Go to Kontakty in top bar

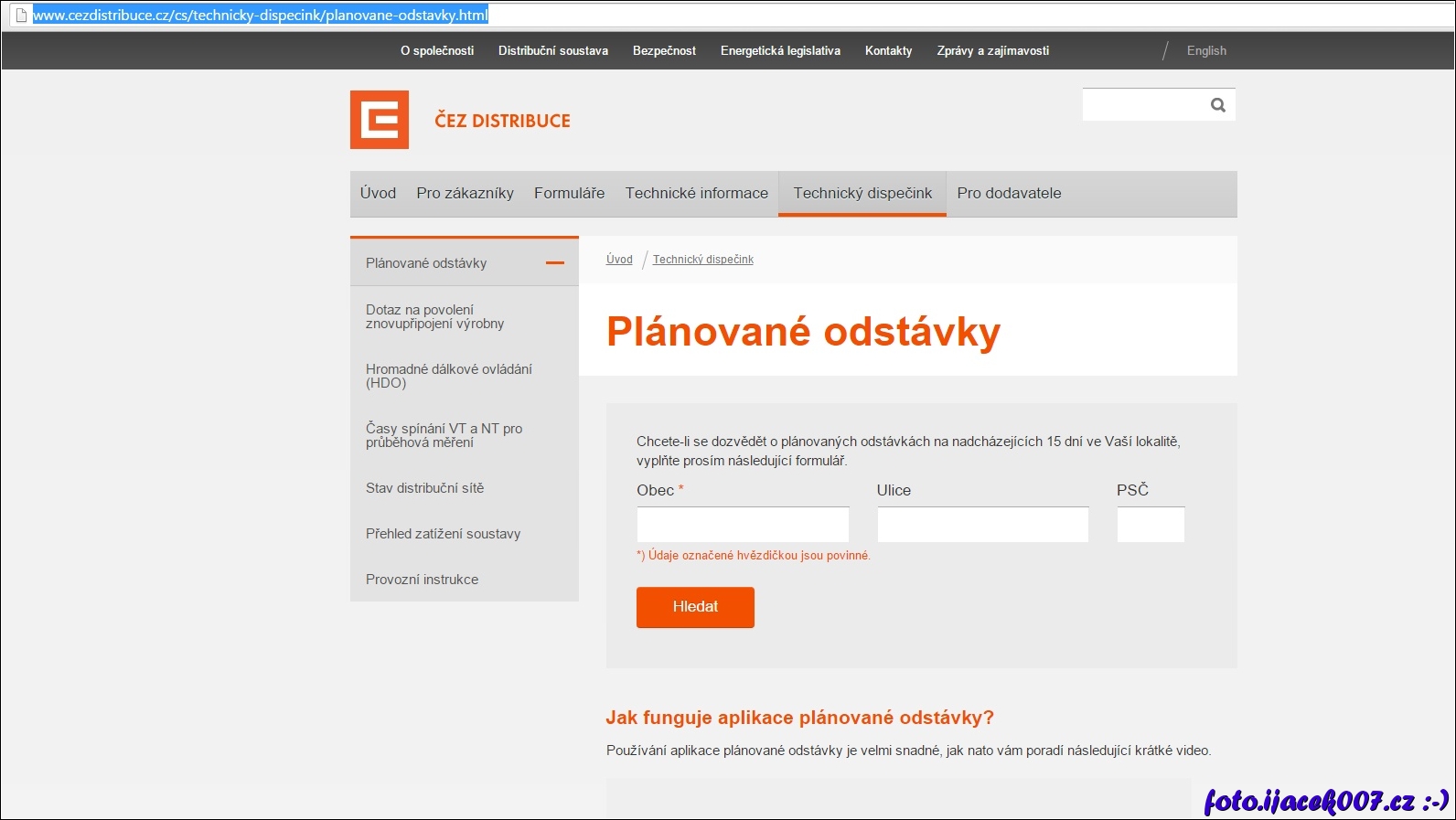tap(888, 51)
